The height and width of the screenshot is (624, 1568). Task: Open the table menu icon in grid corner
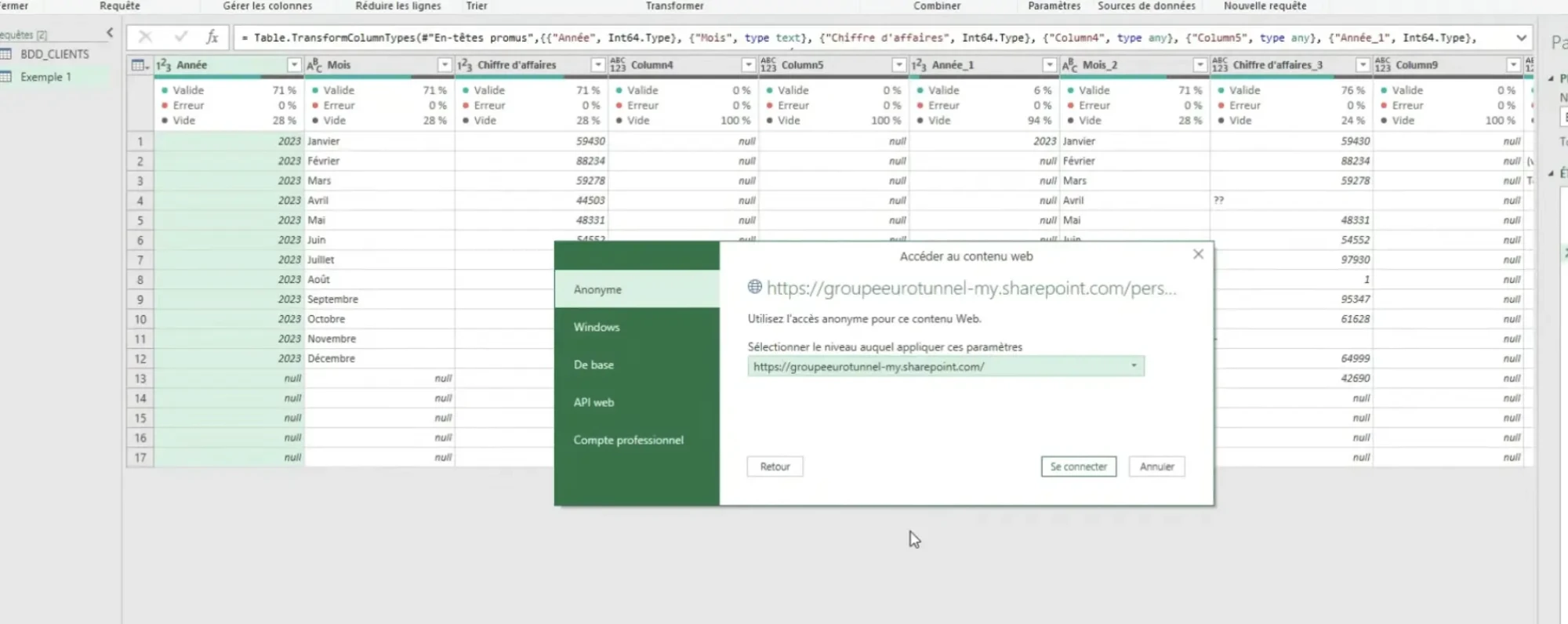(140, 65)
